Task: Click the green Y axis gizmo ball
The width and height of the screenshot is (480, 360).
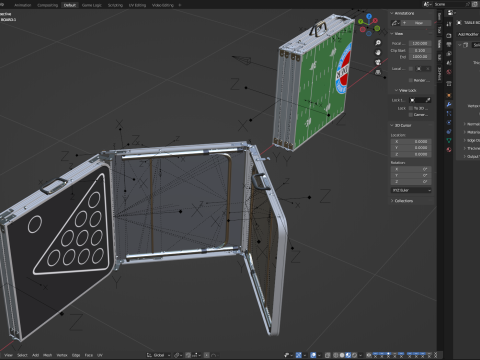Action: click(x=361, y=22)
